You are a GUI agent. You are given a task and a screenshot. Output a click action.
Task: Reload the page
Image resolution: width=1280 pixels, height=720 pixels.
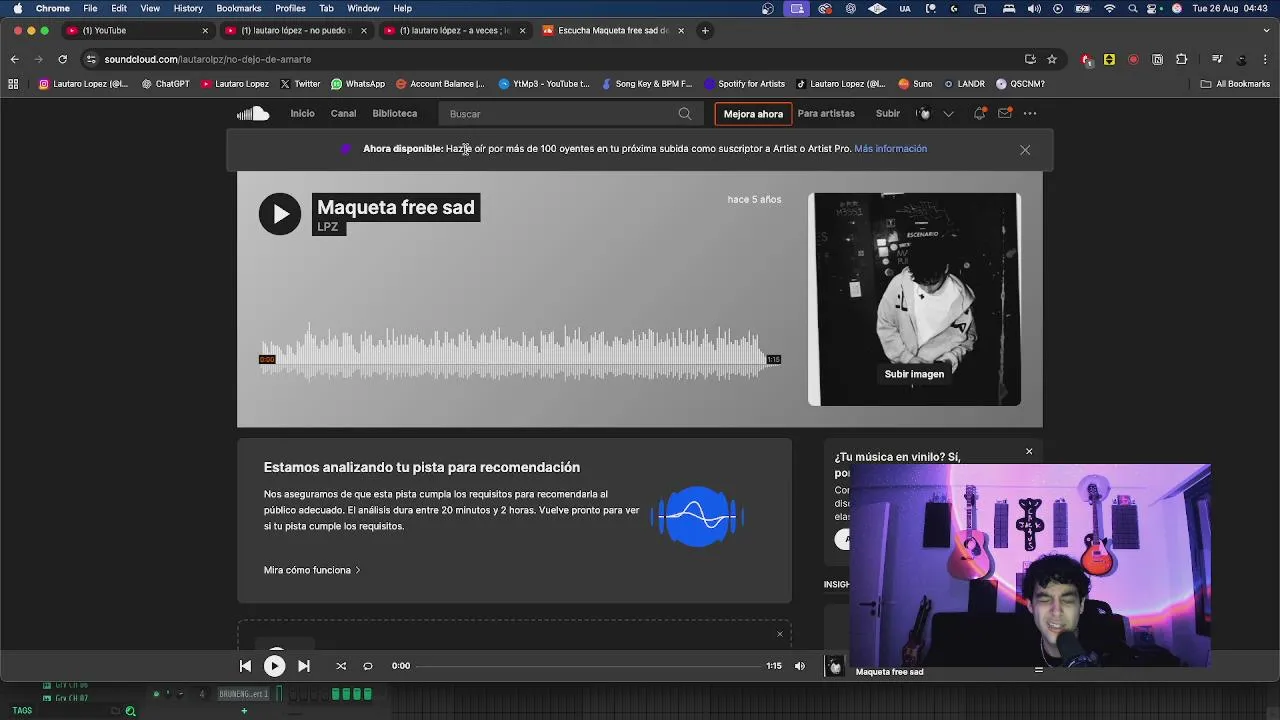(63, 59)
